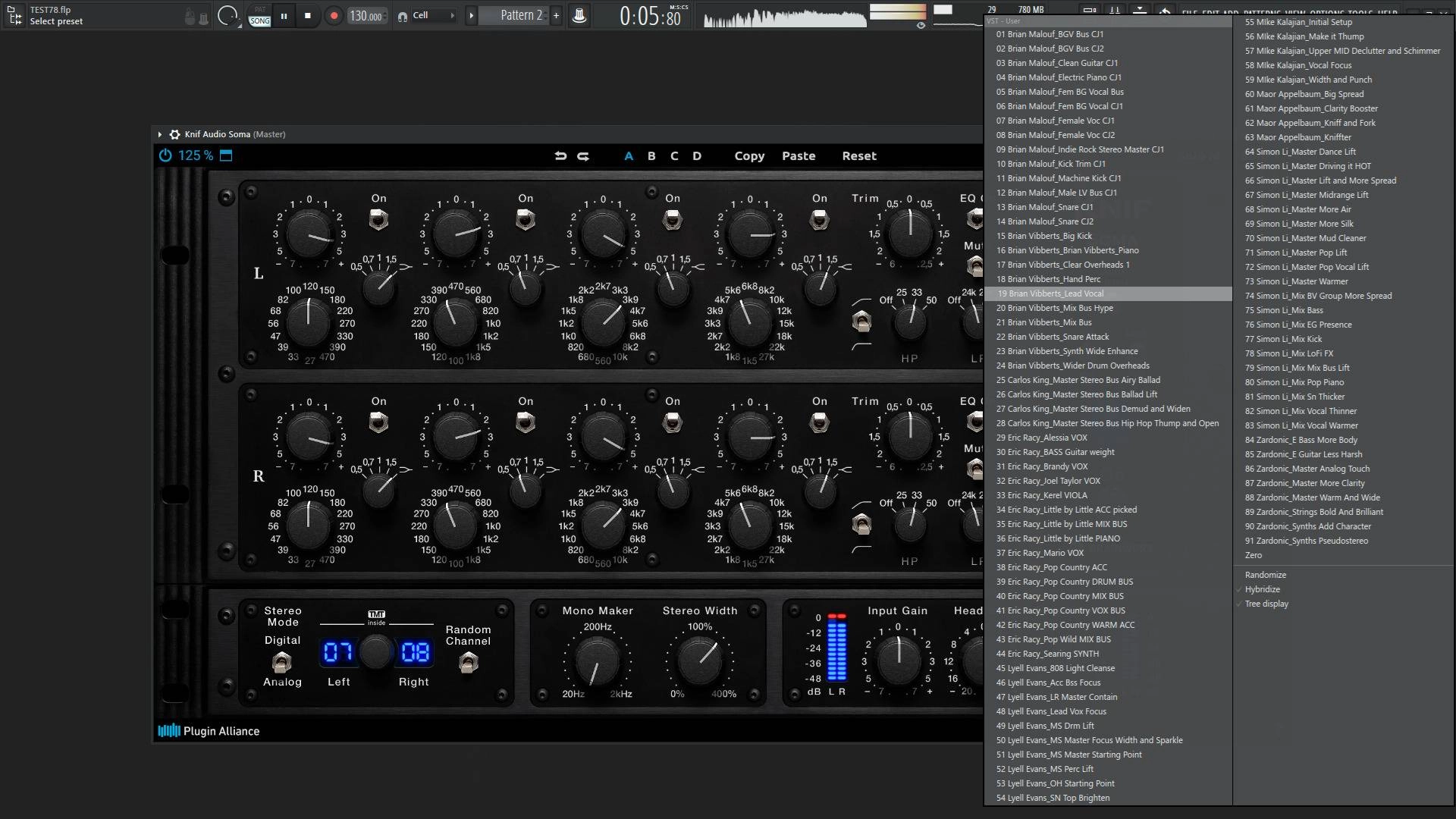Toggle the L channel third band On switch
Screen dimensions: 1456x819
673,220
